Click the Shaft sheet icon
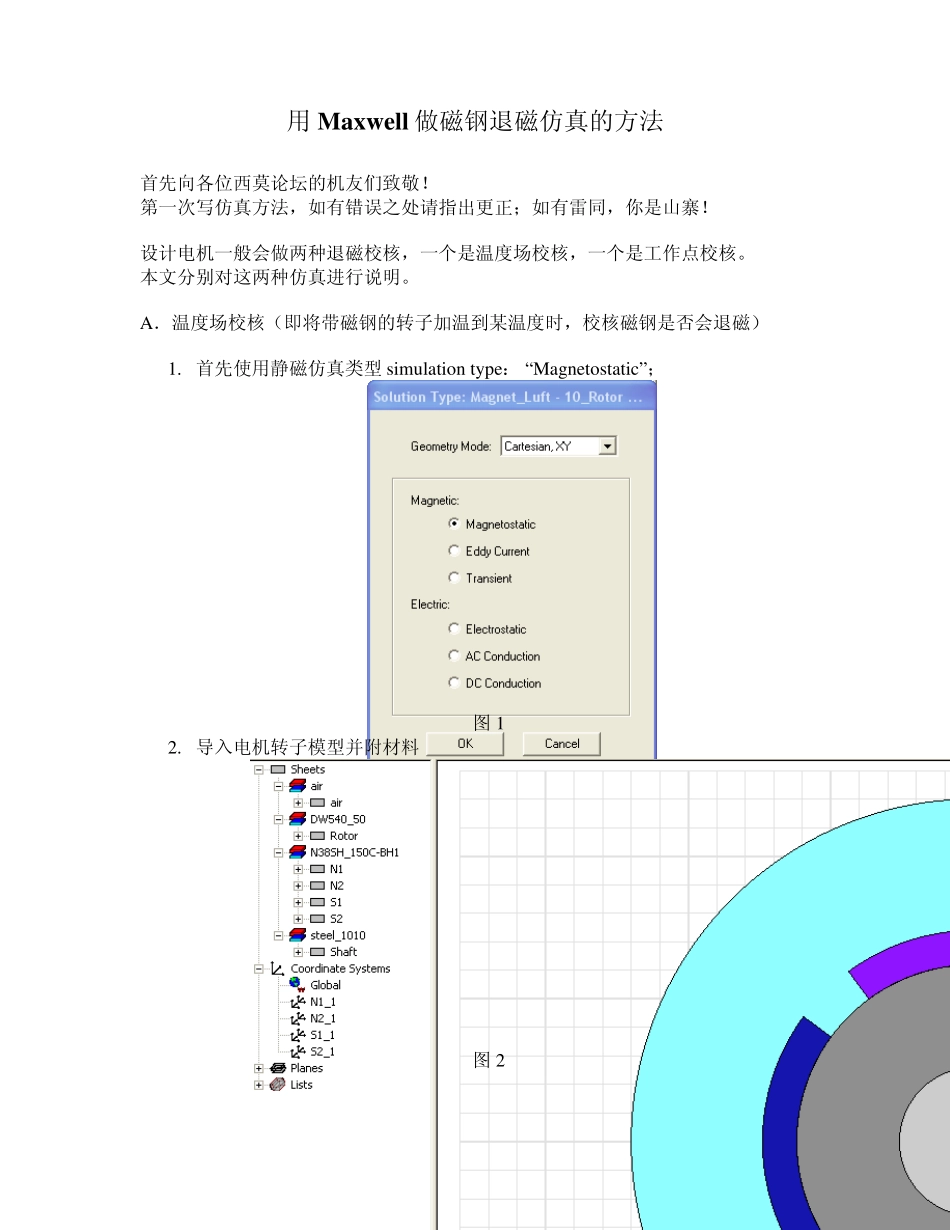This screenshot has height=1230, width=950. [x=317, y=952]
